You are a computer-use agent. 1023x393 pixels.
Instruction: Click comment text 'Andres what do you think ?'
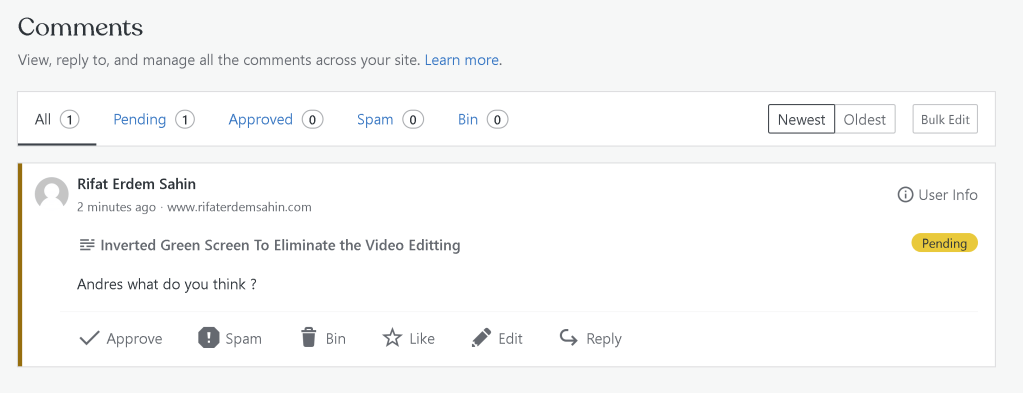pyautogui.click(x=166, y=285)
